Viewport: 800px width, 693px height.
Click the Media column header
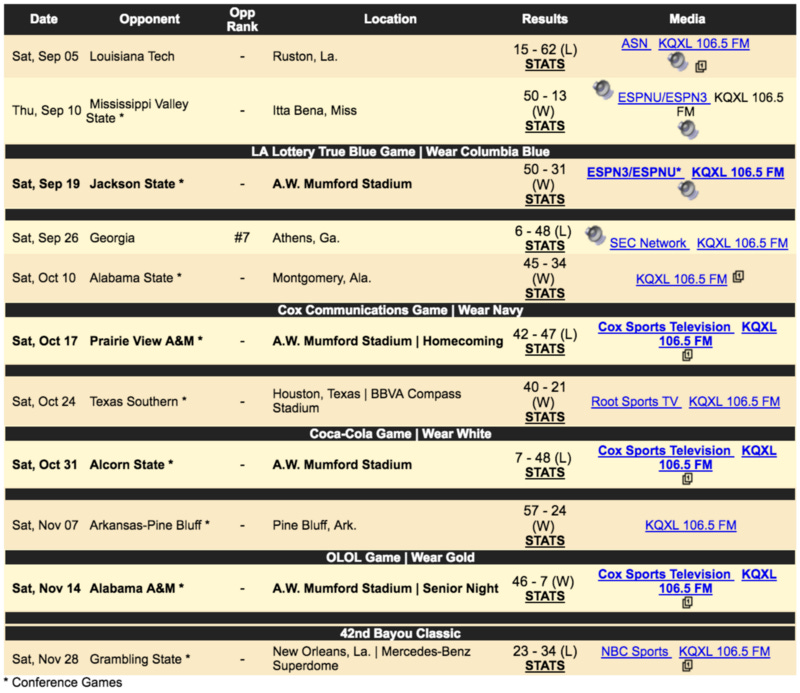[687, 19]
